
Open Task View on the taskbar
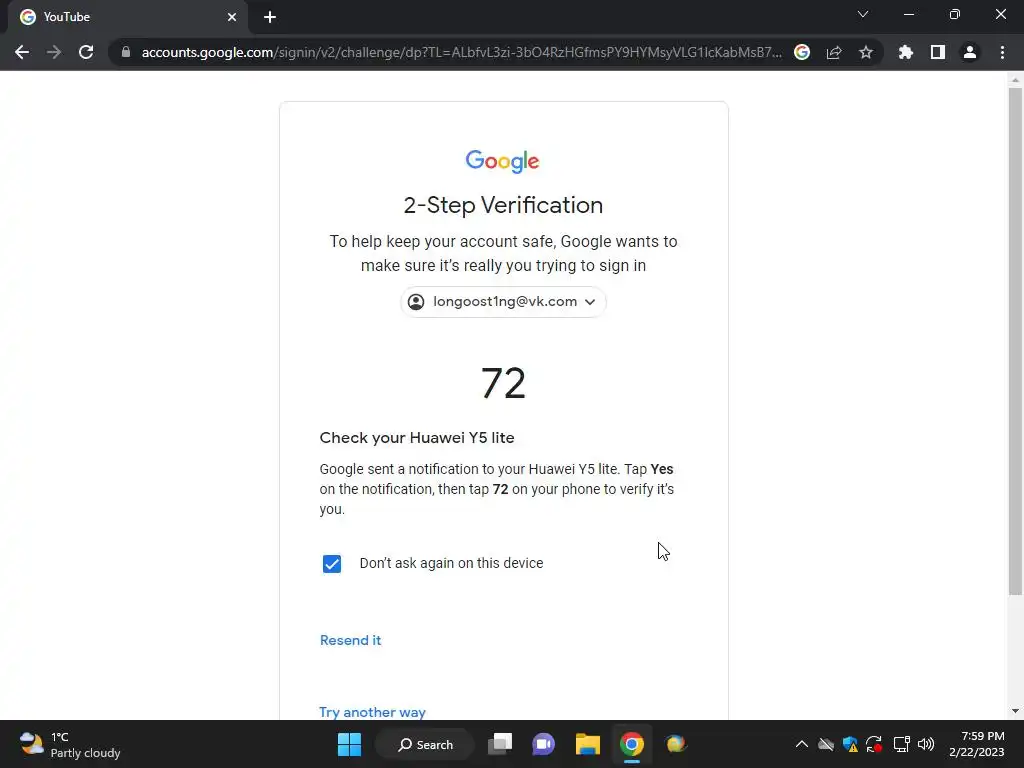(500, 744)
